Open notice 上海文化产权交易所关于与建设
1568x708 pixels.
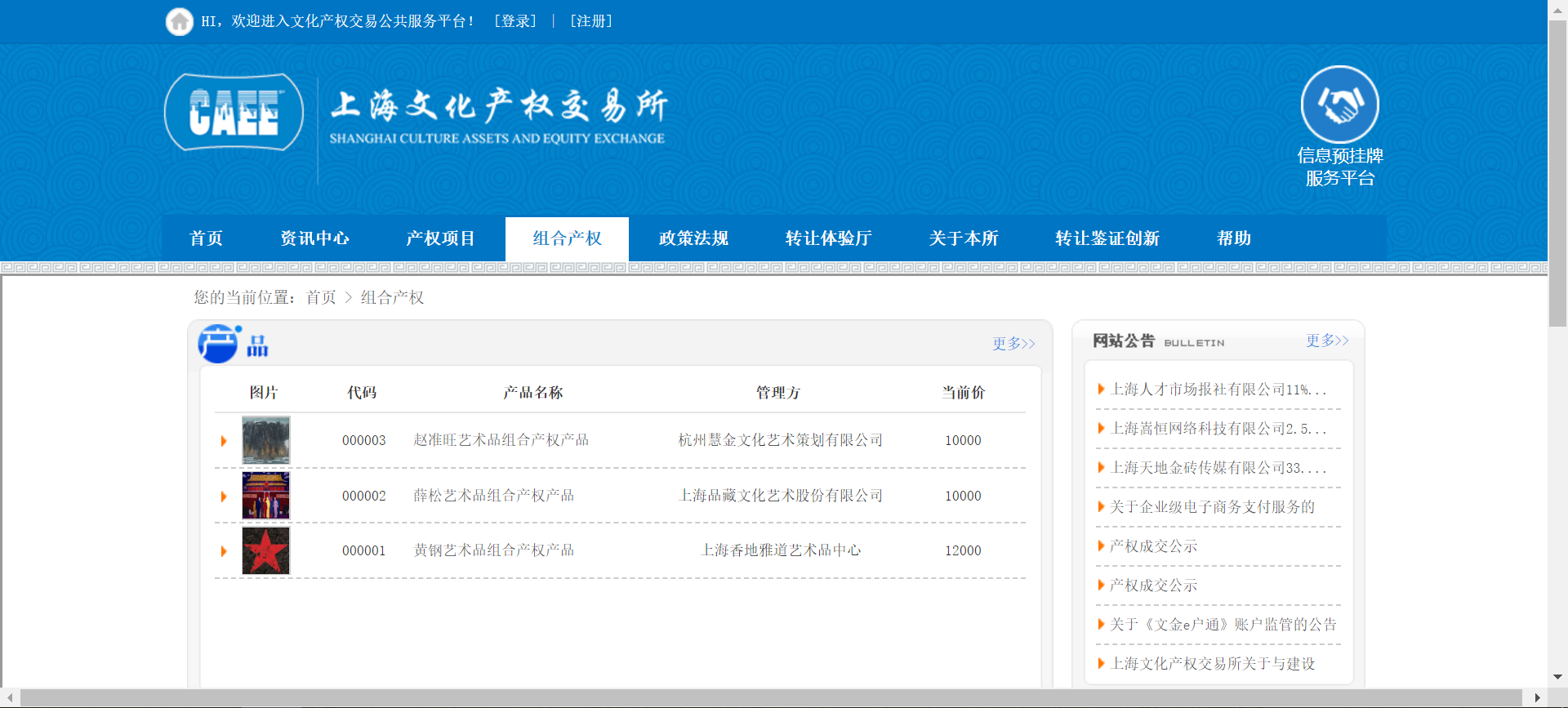tap(1213, 664)
